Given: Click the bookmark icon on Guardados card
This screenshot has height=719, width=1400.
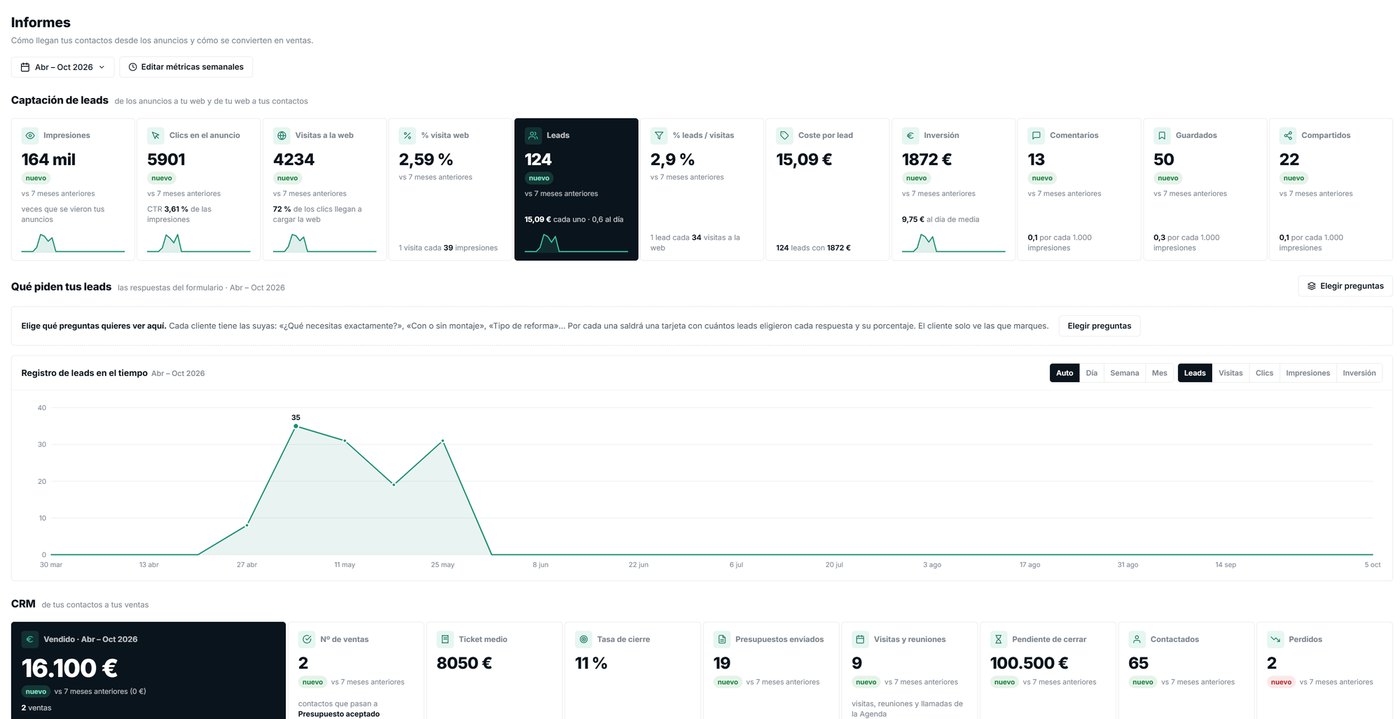Looking at the screenshot, I should pos(1162,135).
